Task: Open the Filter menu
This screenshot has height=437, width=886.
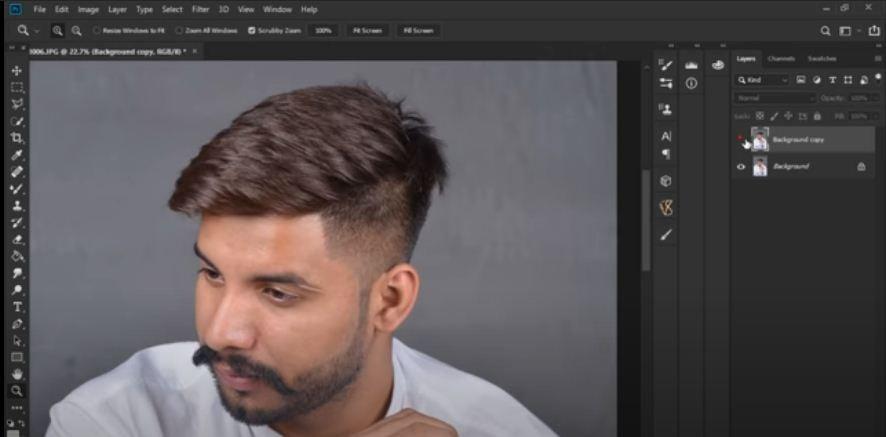Action: (201, 10)
